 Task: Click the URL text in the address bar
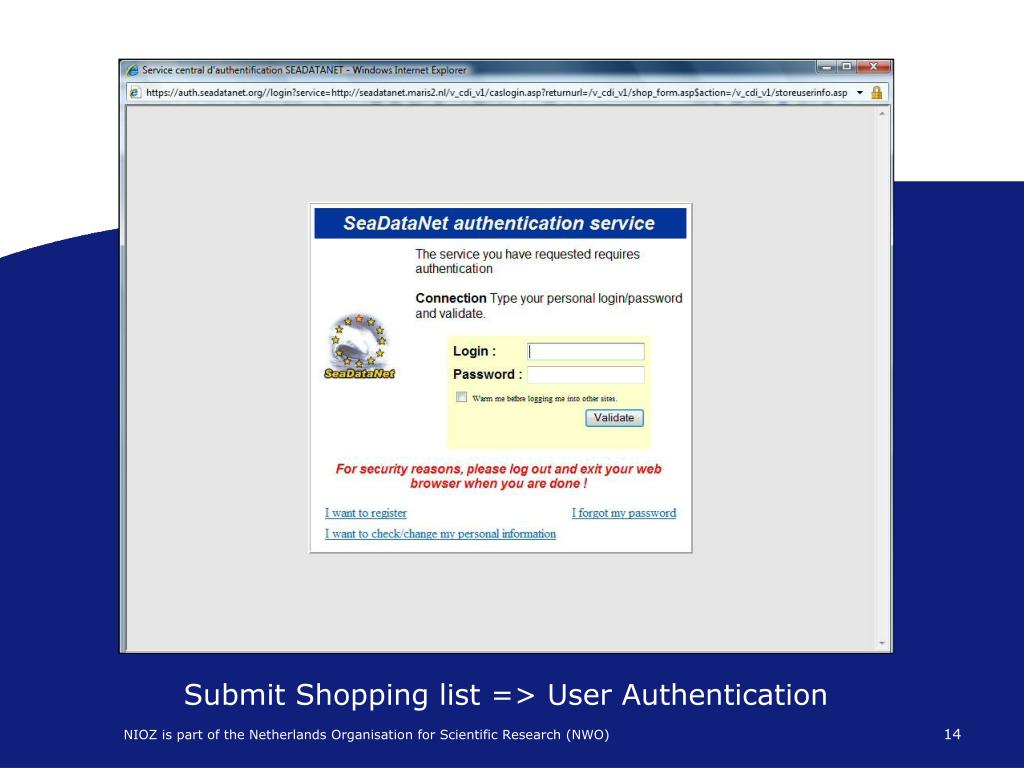click(x=496, y=92)
